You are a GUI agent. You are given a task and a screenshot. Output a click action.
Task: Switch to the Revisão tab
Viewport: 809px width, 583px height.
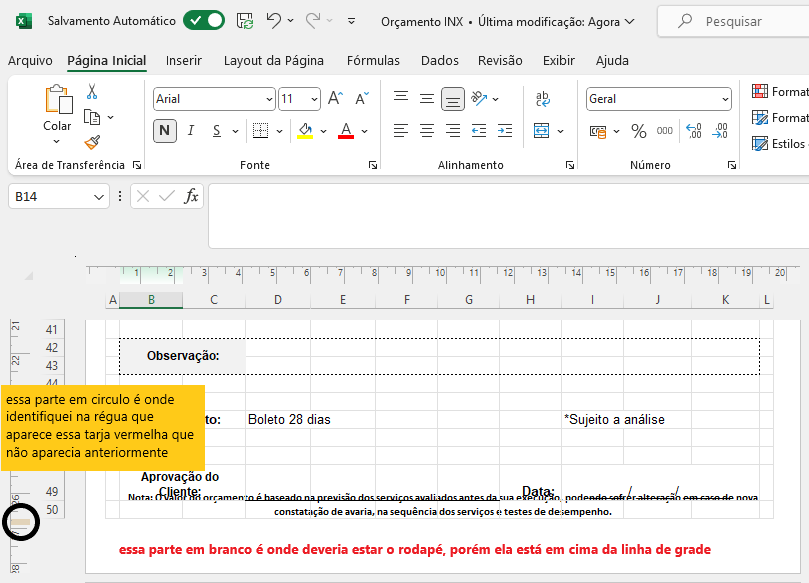[500, 61]
